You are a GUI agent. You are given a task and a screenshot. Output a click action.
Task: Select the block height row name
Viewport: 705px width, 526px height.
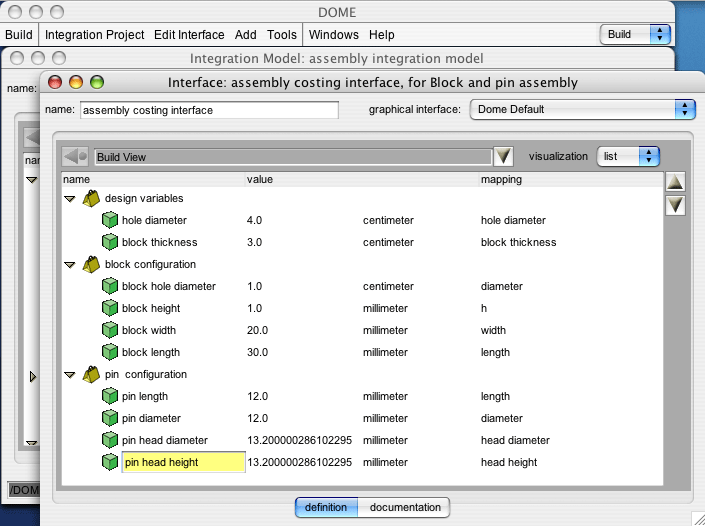(151, 308)
